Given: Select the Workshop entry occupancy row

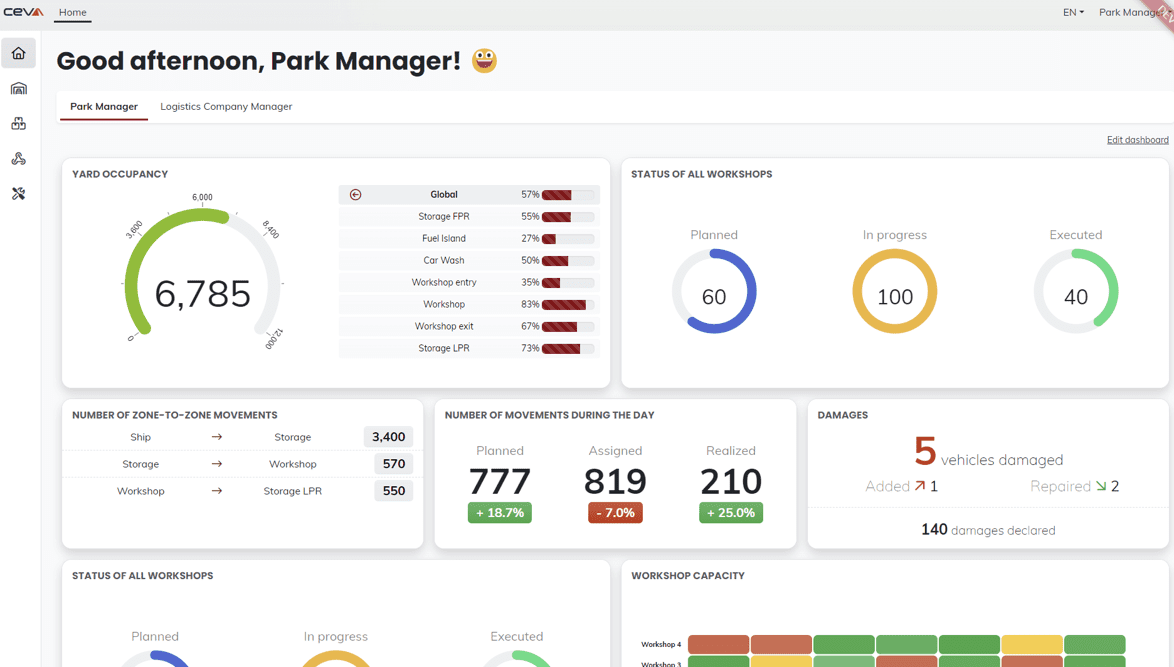Looking at the screenshot, I should pyautogui.click(x=469, y=282).
